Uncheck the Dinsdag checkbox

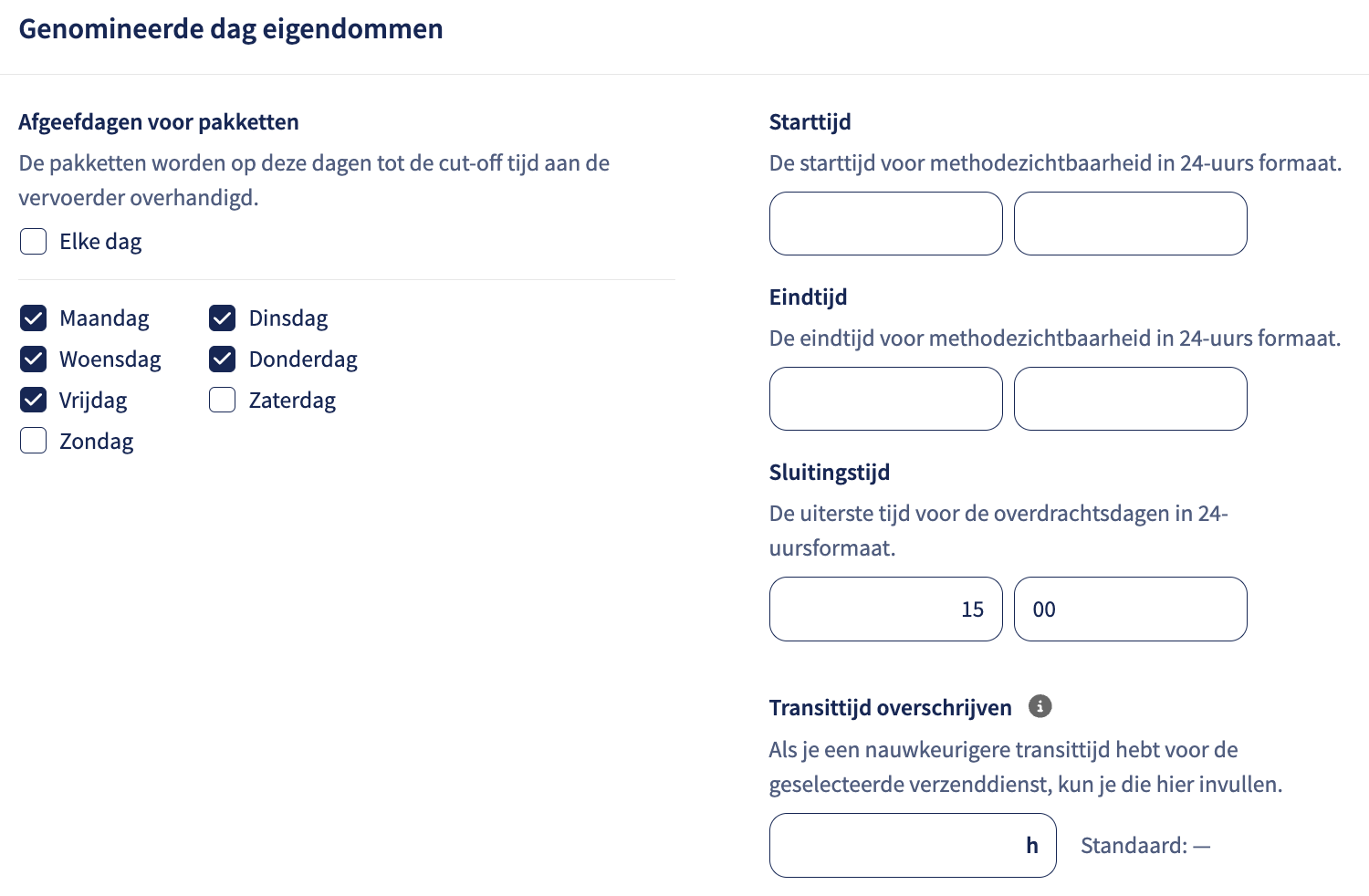coord(223,318)
